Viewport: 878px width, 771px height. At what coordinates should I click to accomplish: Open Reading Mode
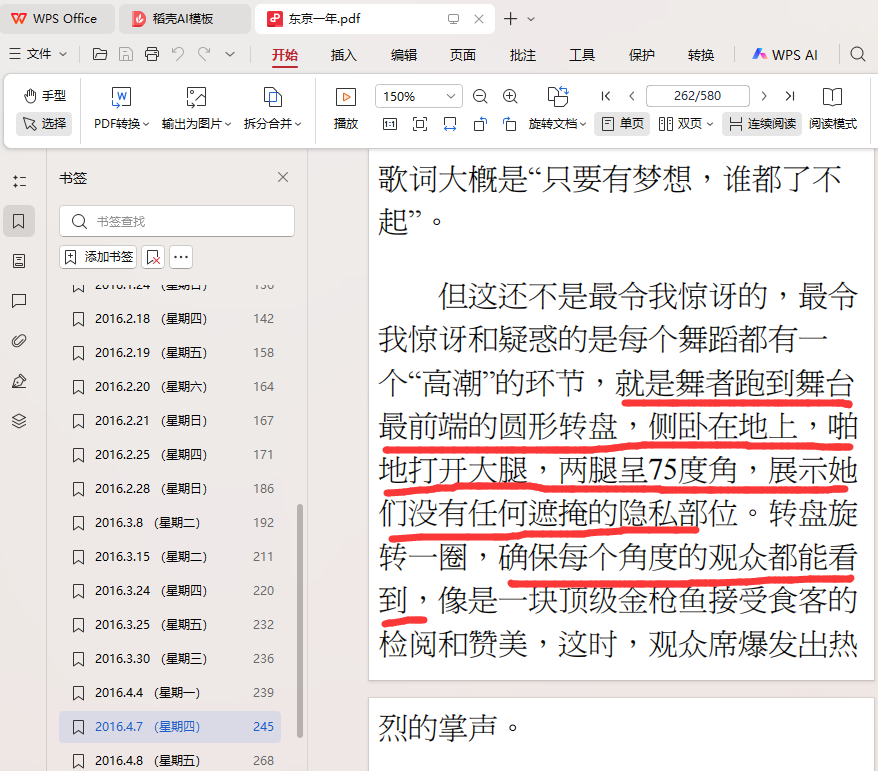pyautogui.click(x=833, y=109)
